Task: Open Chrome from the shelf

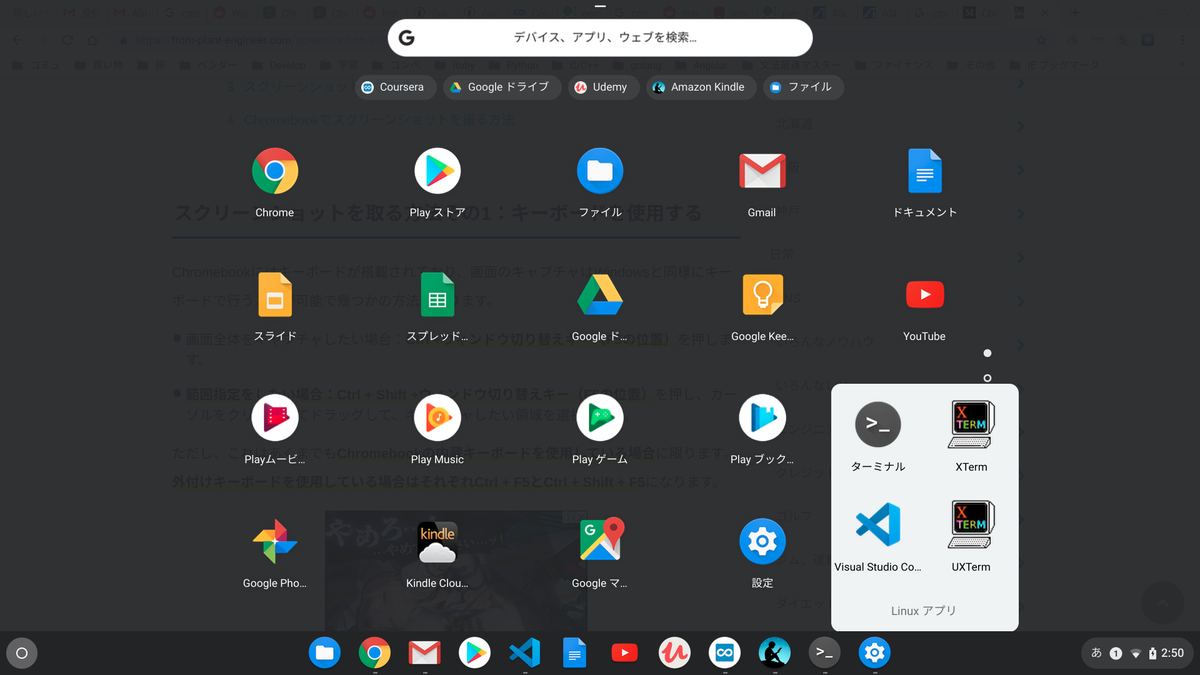Action: tap(375, 653)
